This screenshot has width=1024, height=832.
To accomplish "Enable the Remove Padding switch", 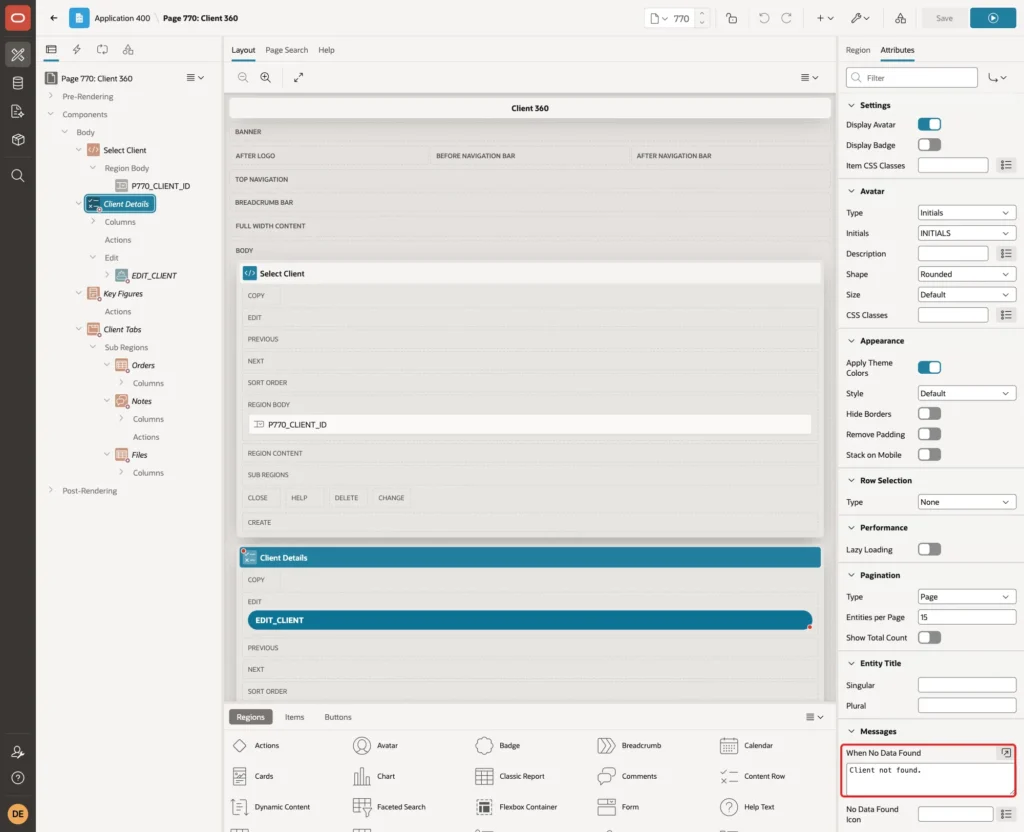I will (929, 434).
